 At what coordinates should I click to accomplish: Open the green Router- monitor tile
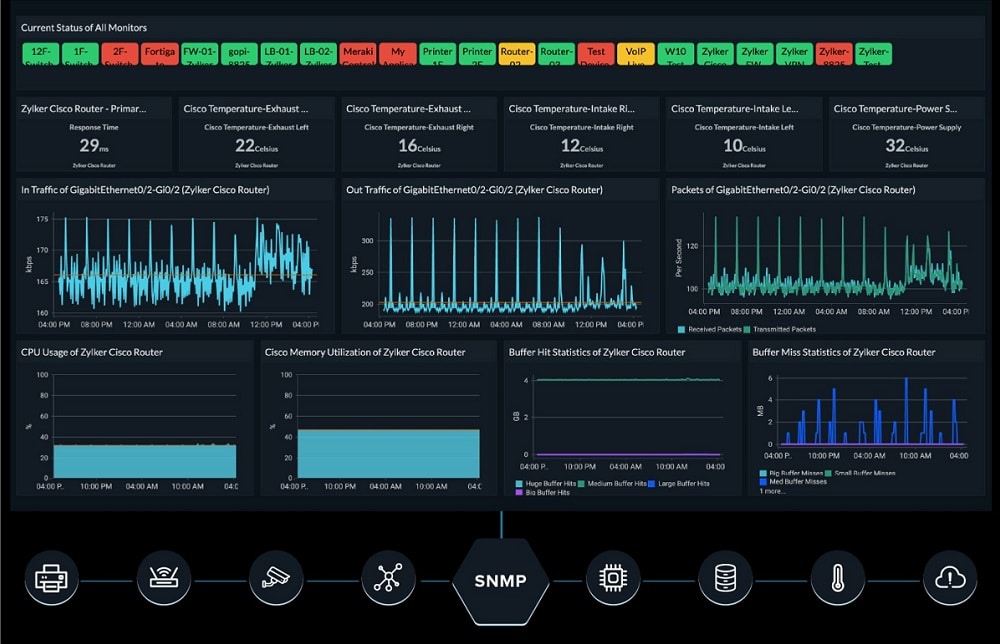click(556, 54)
